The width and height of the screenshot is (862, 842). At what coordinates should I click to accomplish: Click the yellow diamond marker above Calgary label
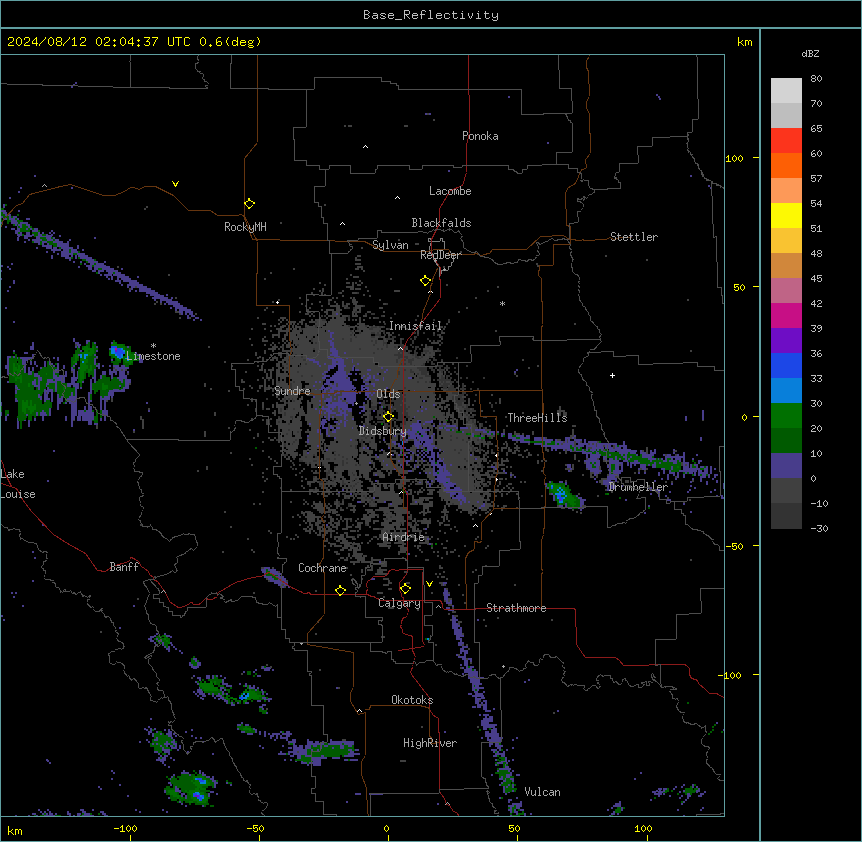click(405, 589)
